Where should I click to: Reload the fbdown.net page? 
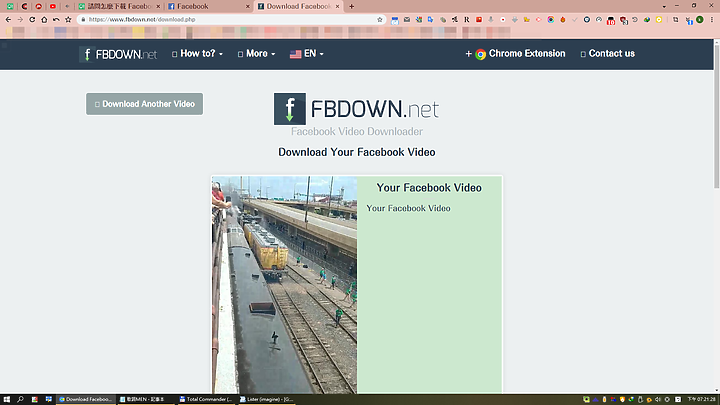(32, 19)
